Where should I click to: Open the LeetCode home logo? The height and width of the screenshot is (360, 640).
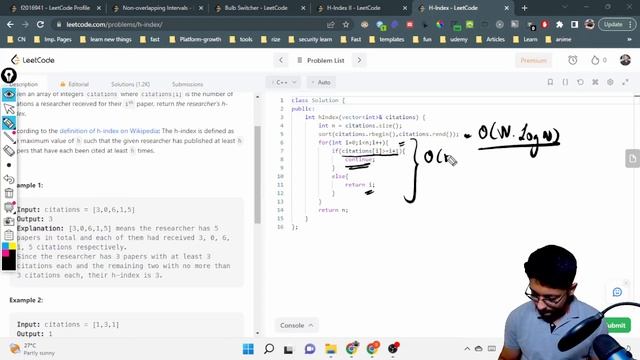click(x=33, y=60)
